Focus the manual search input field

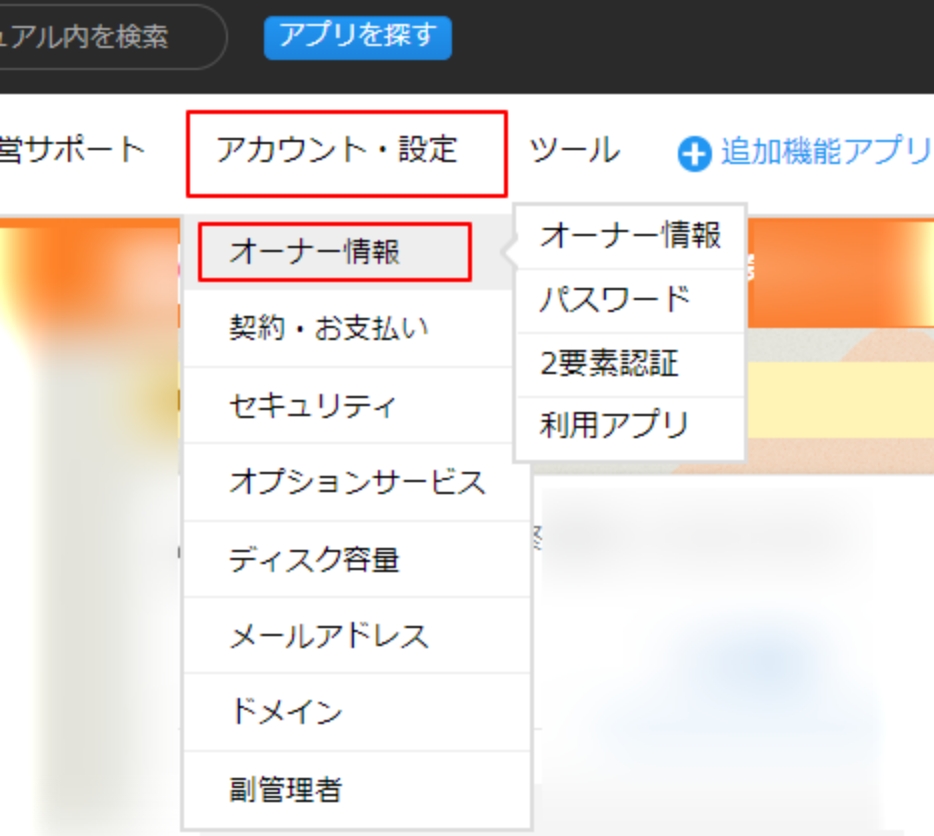click(x=100, y=37)
